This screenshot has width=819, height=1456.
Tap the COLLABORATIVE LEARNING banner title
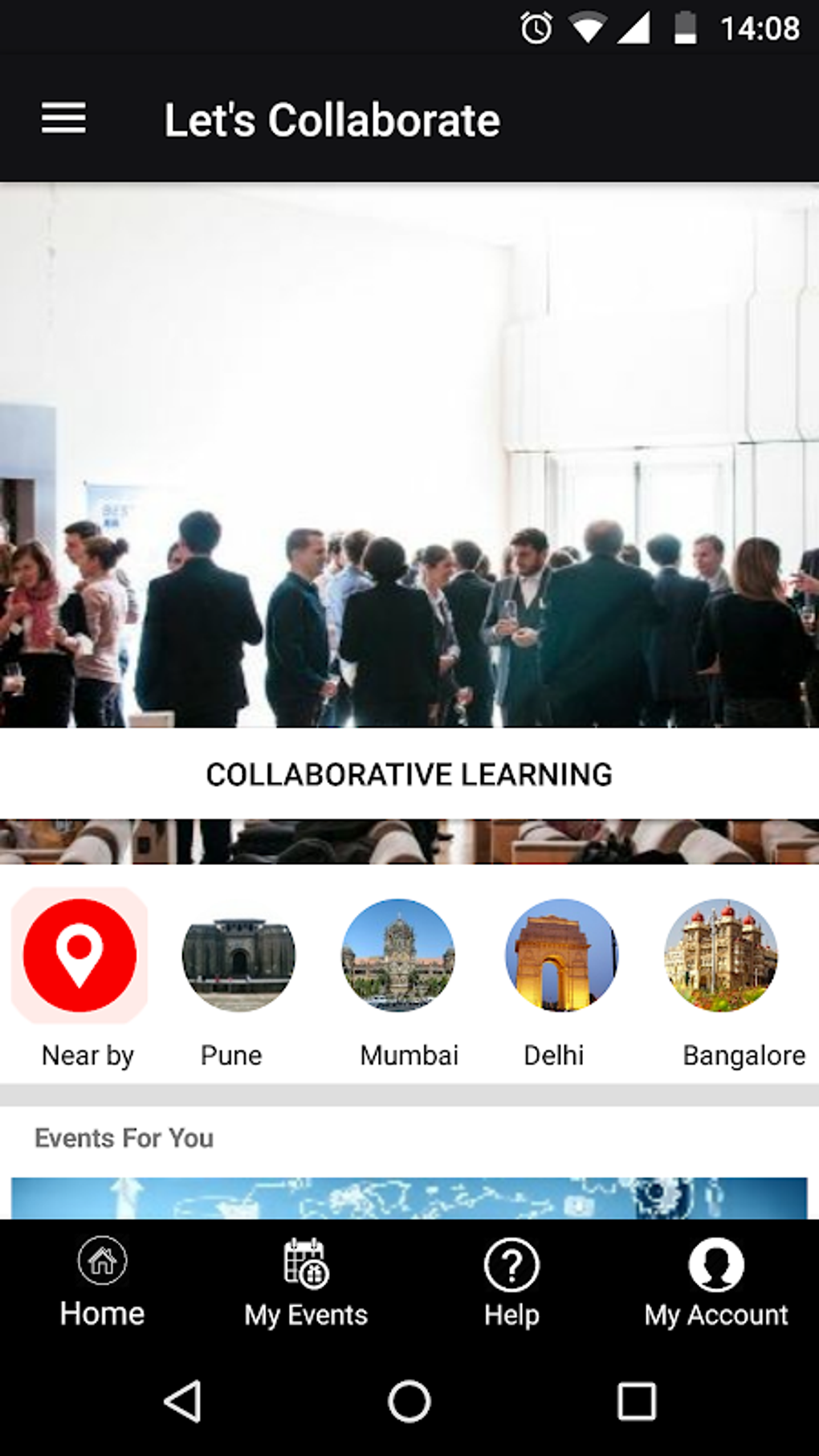(x=409, y=774)
